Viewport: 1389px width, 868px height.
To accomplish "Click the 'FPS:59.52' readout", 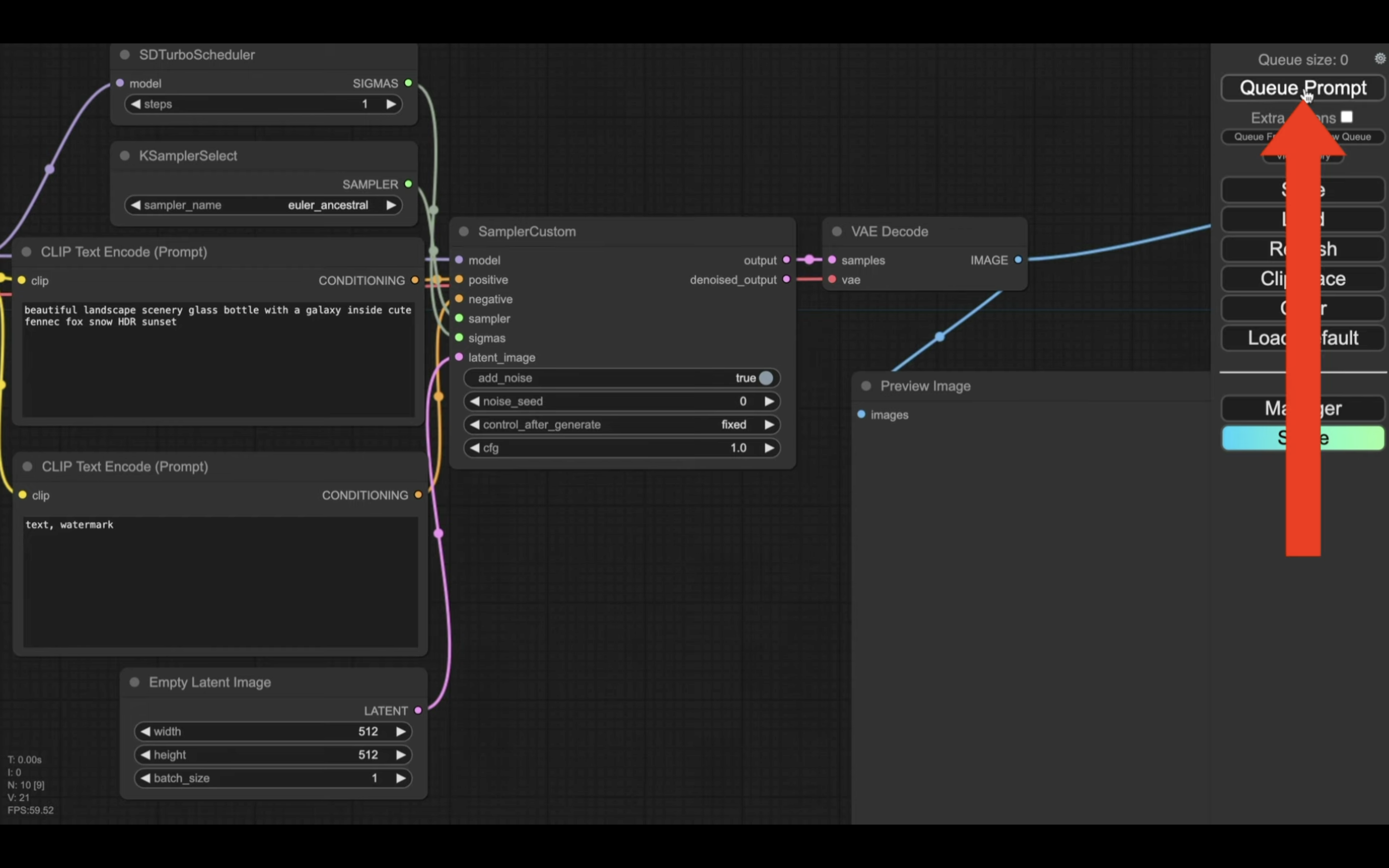I will [30, 810].
